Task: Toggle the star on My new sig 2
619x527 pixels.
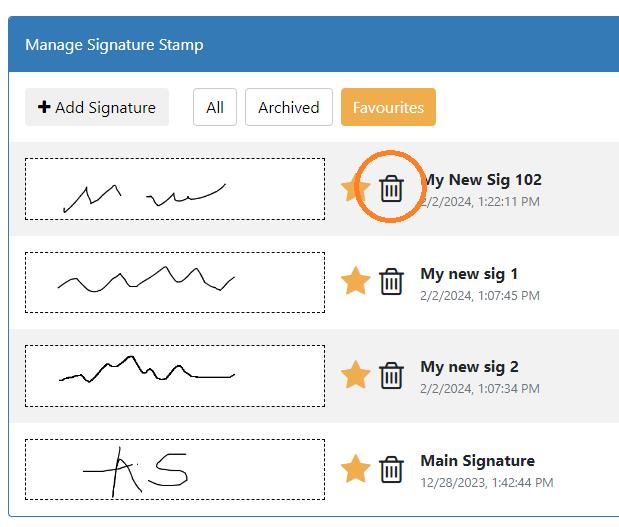Action: pos(356,376)
